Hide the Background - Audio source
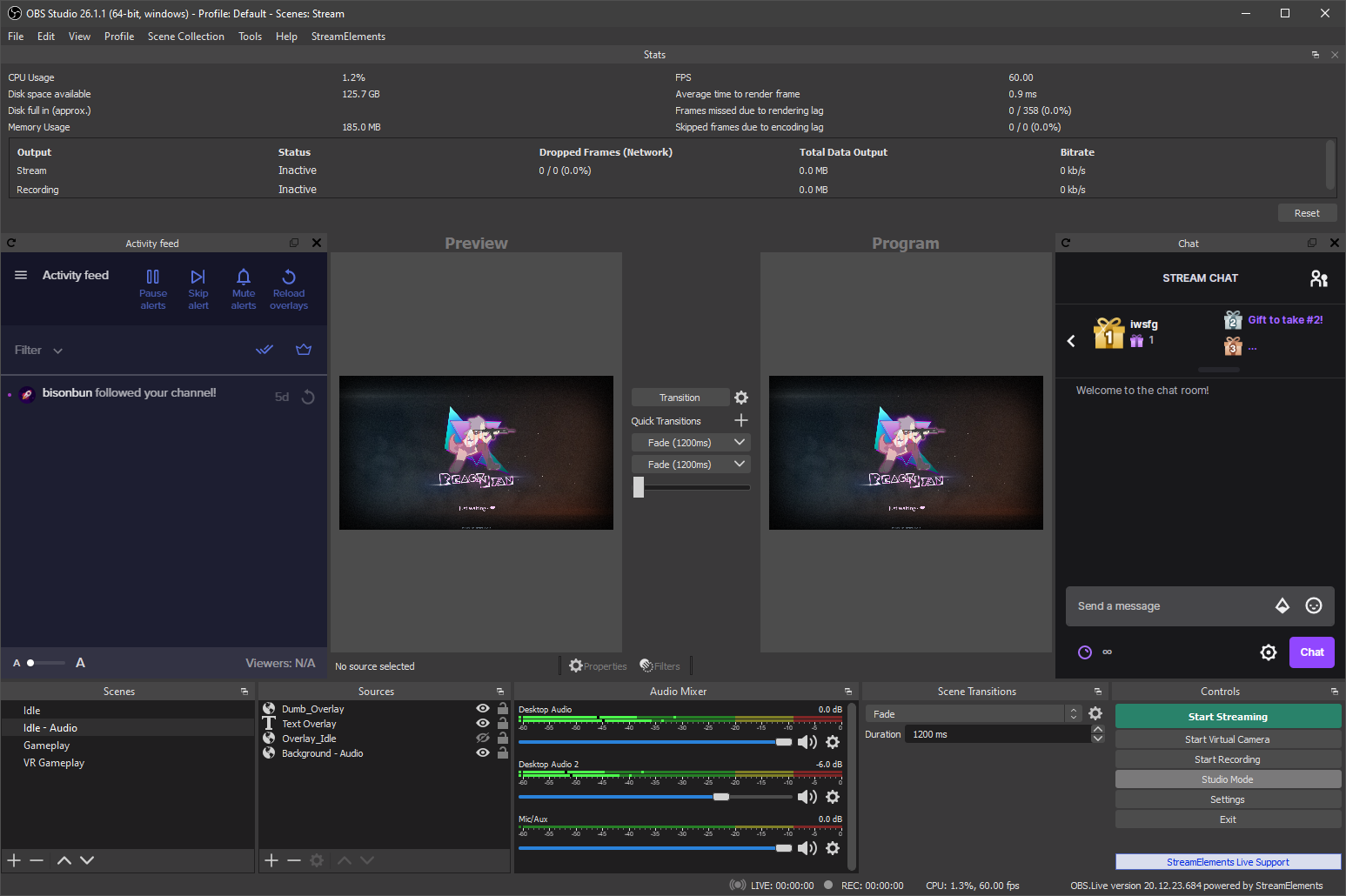The width and height of the screenshot is (1346, 896). click(x=483, y=752)
